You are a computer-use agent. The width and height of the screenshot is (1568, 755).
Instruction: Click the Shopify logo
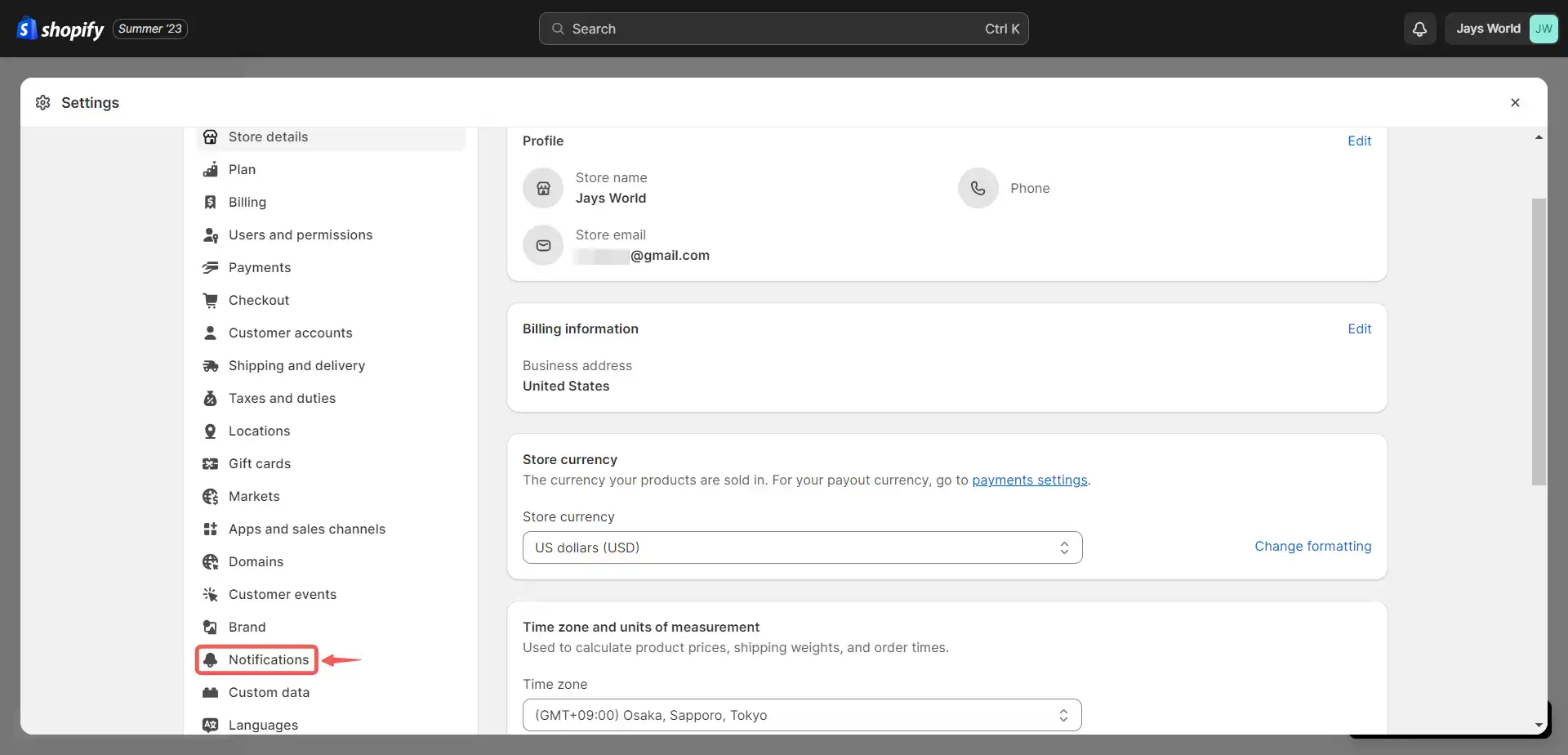pos(60,29)
